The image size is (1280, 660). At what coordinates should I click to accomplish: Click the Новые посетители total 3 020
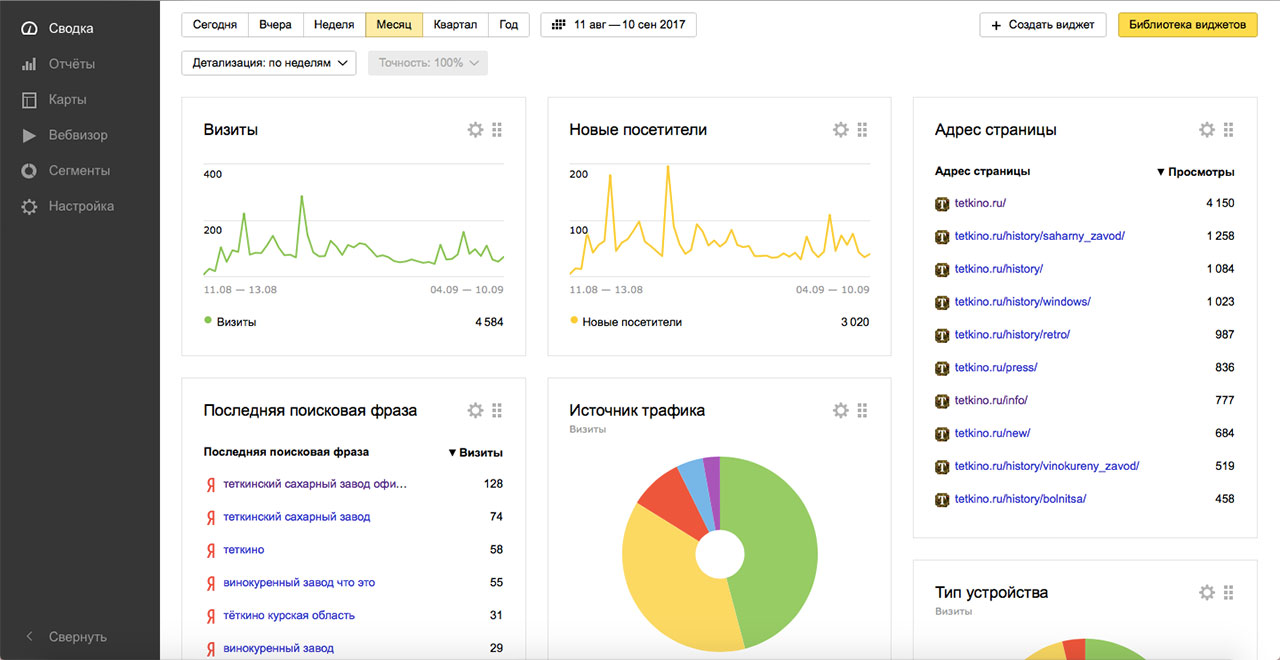tap(855, 322)
